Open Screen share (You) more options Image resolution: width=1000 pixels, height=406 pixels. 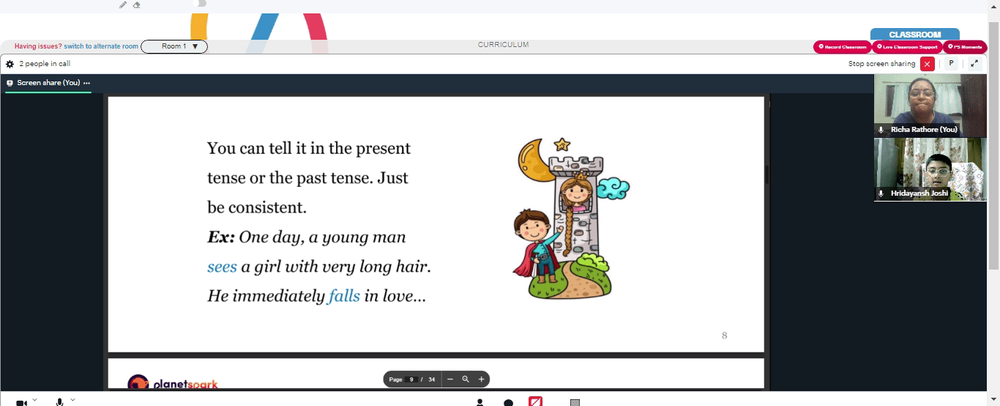[x=87, y=83]
